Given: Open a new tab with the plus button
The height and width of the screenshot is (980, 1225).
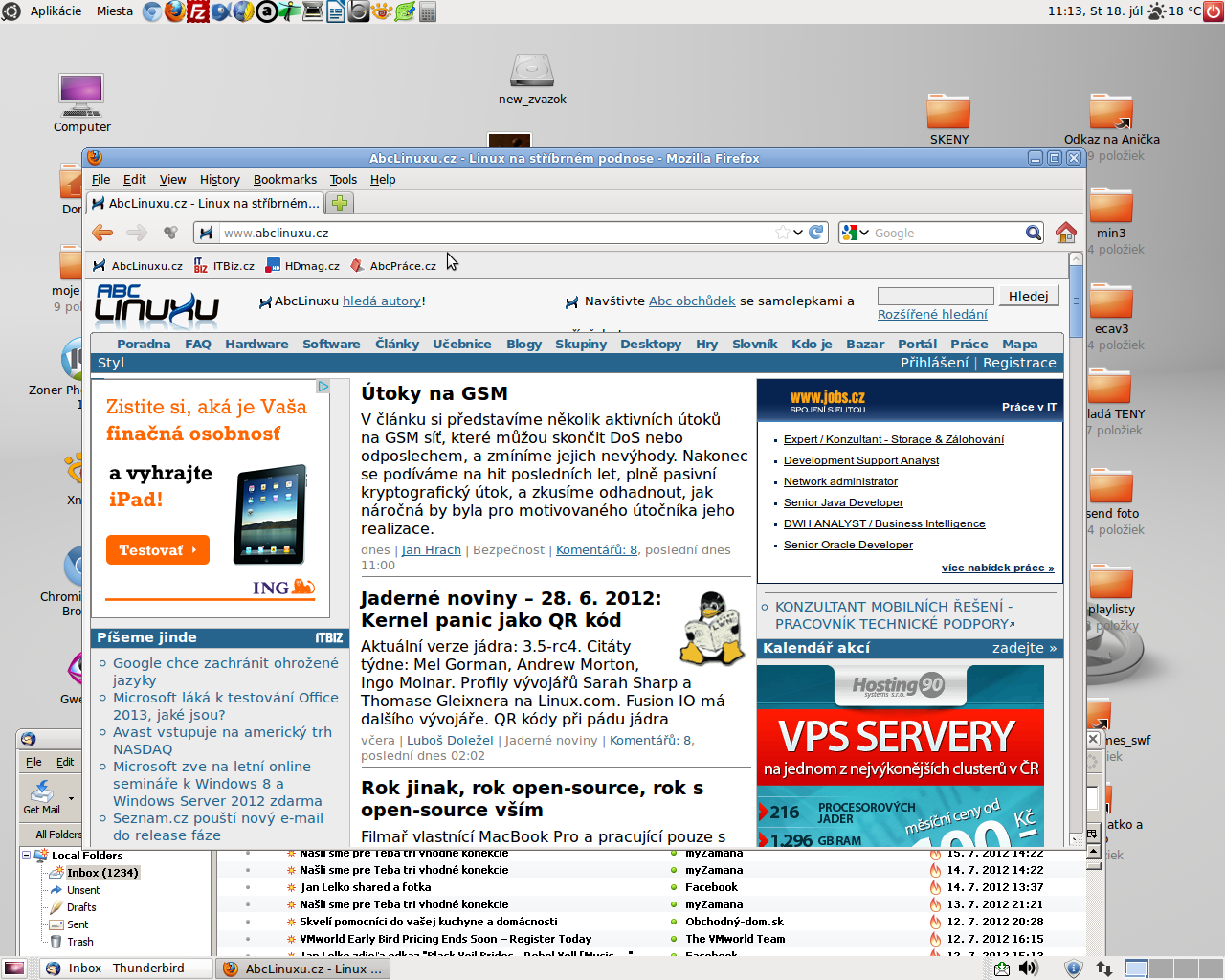Looking at the screenshot, I should (340, 203).
